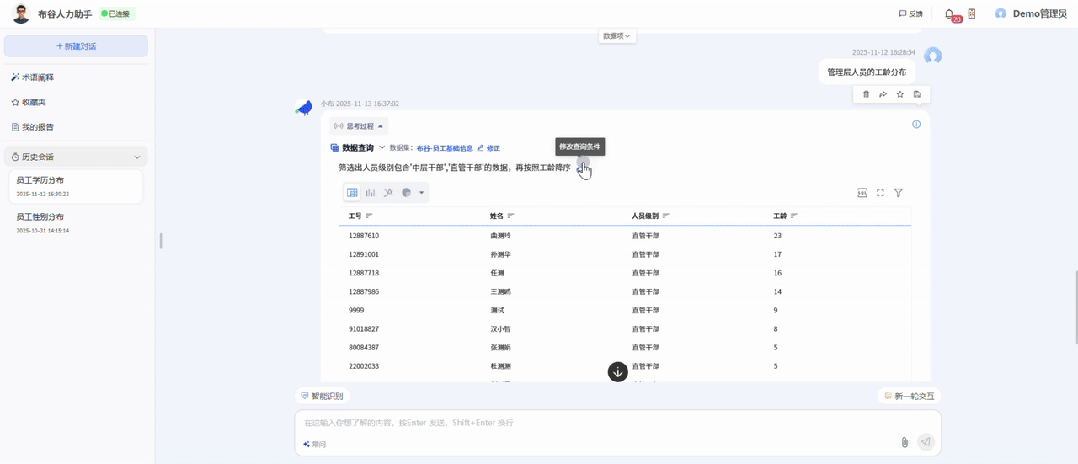Click the 新一轮交互 button
The width and height of the screenshot is (1078, 464).
[909, 396]
